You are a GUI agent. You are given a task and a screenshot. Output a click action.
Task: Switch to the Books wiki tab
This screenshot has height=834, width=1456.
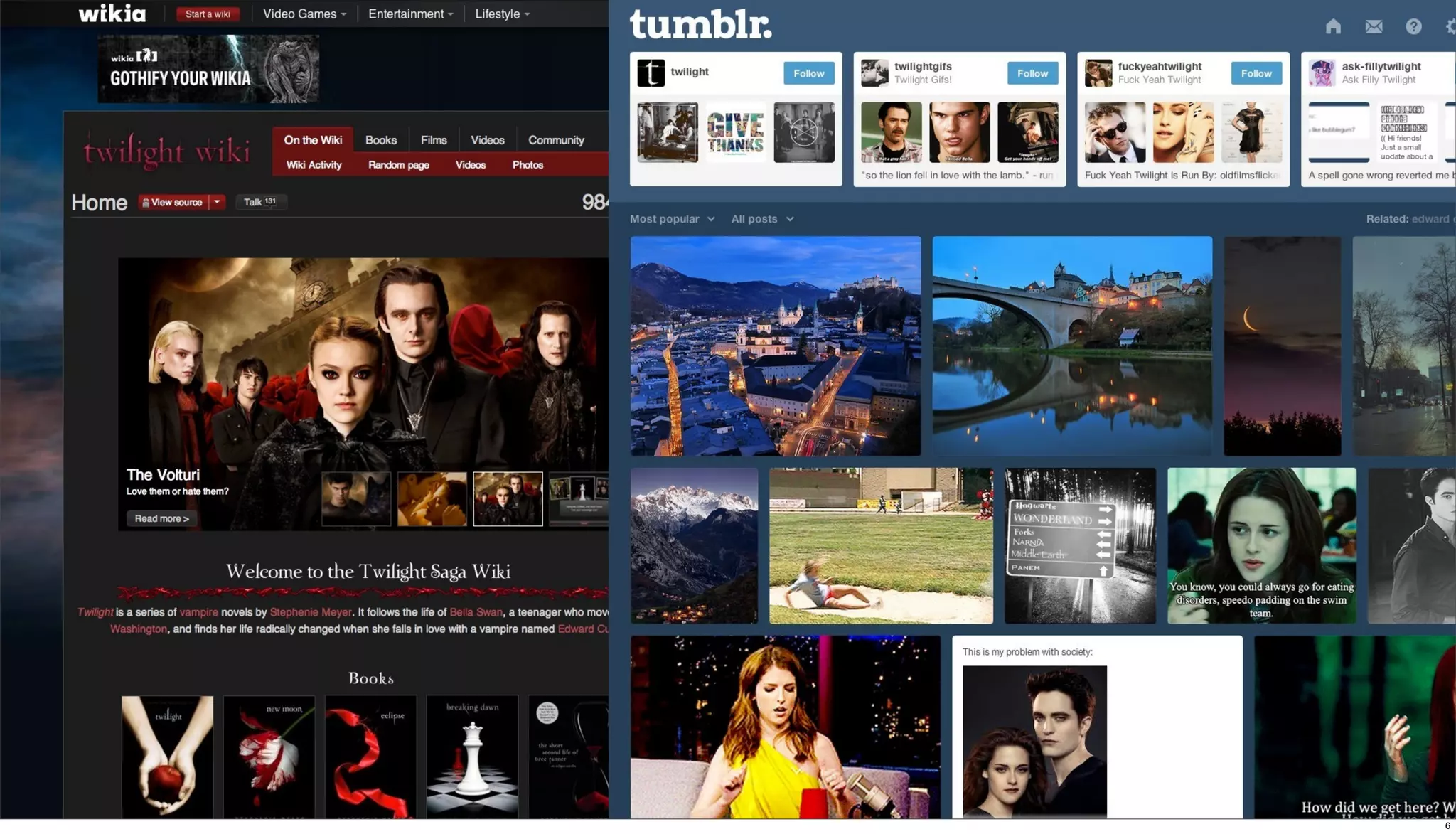click(381, 140)
